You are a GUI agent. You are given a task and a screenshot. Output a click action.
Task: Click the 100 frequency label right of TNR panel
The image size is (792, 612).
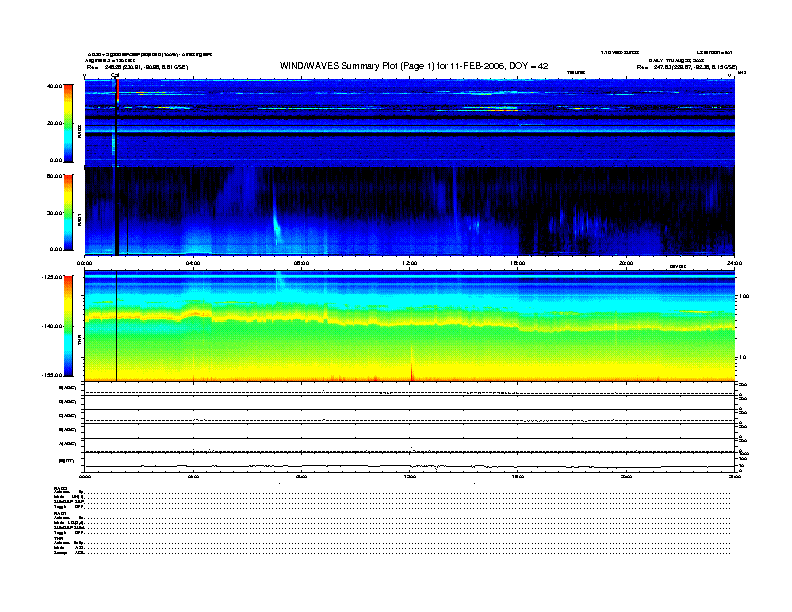pyautogui.click(x=744, y=296)
